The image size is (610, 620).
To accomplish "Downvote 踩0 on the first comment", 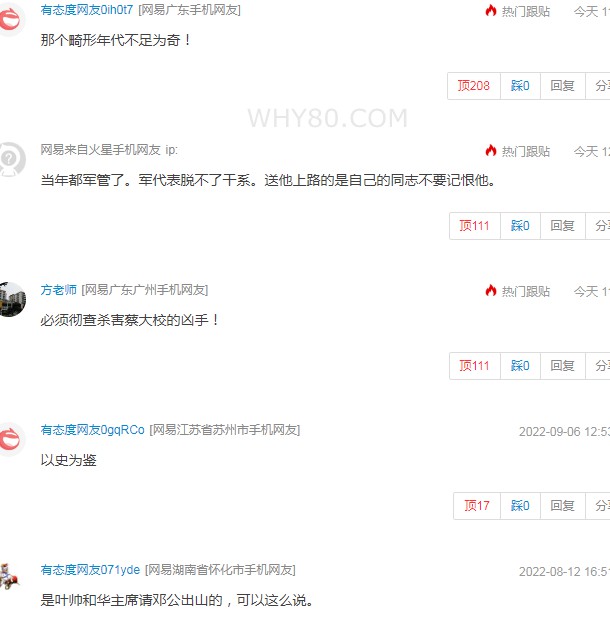I will pyautogui.click(x=520, y=86).
